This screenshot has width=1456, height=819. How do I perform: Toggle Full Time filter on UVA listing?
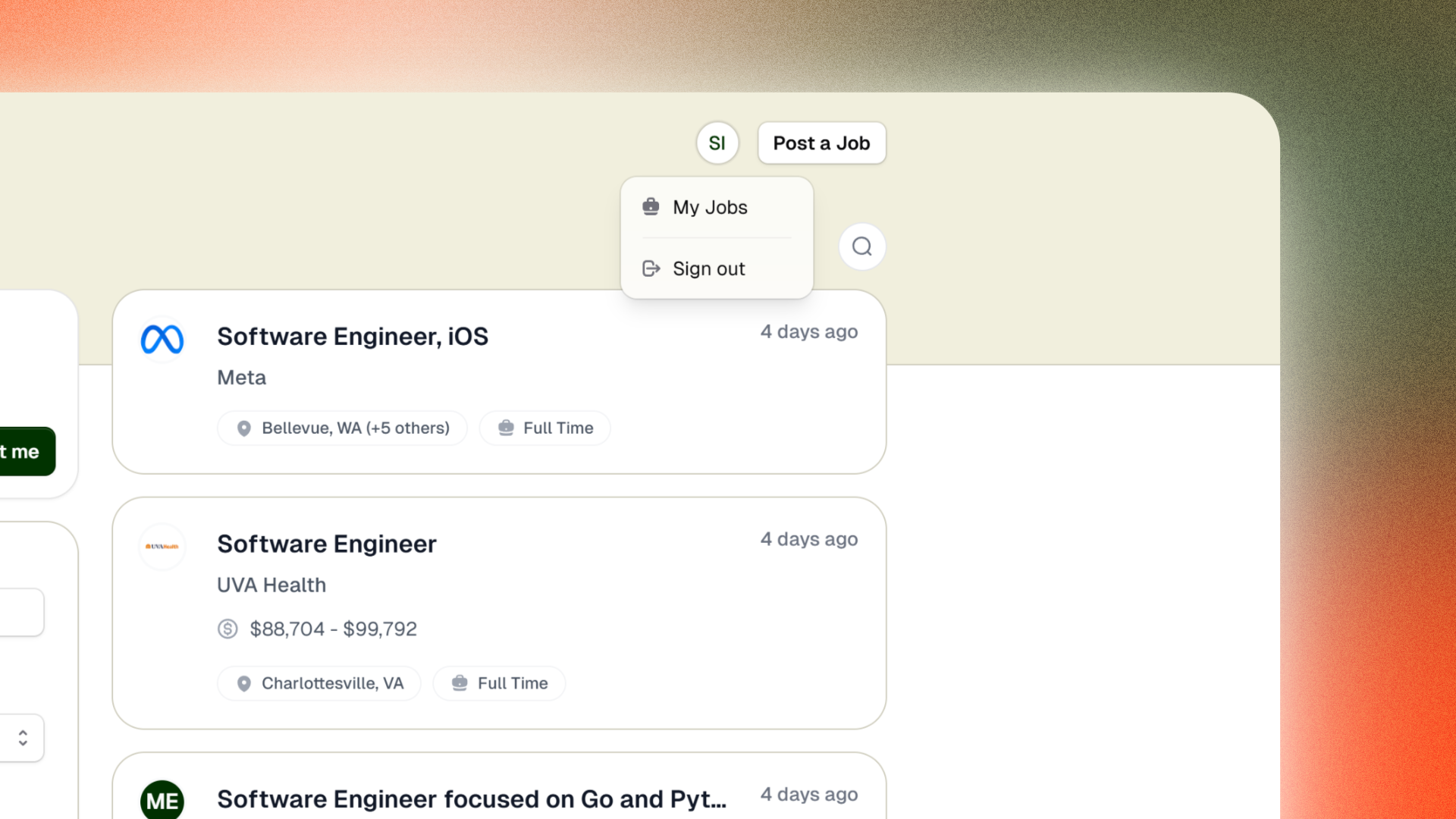coord(498,683)
